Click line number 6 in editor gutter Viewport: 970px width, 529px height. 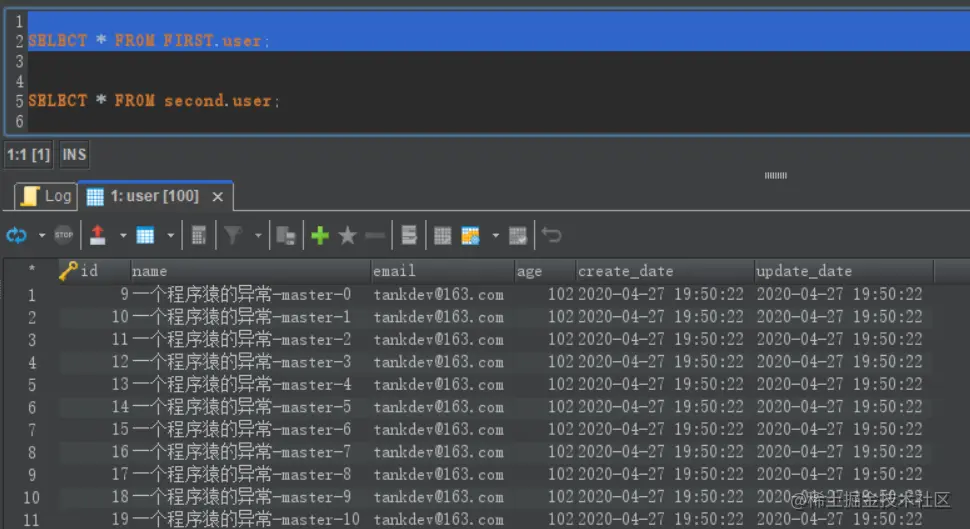pos(19,121)
